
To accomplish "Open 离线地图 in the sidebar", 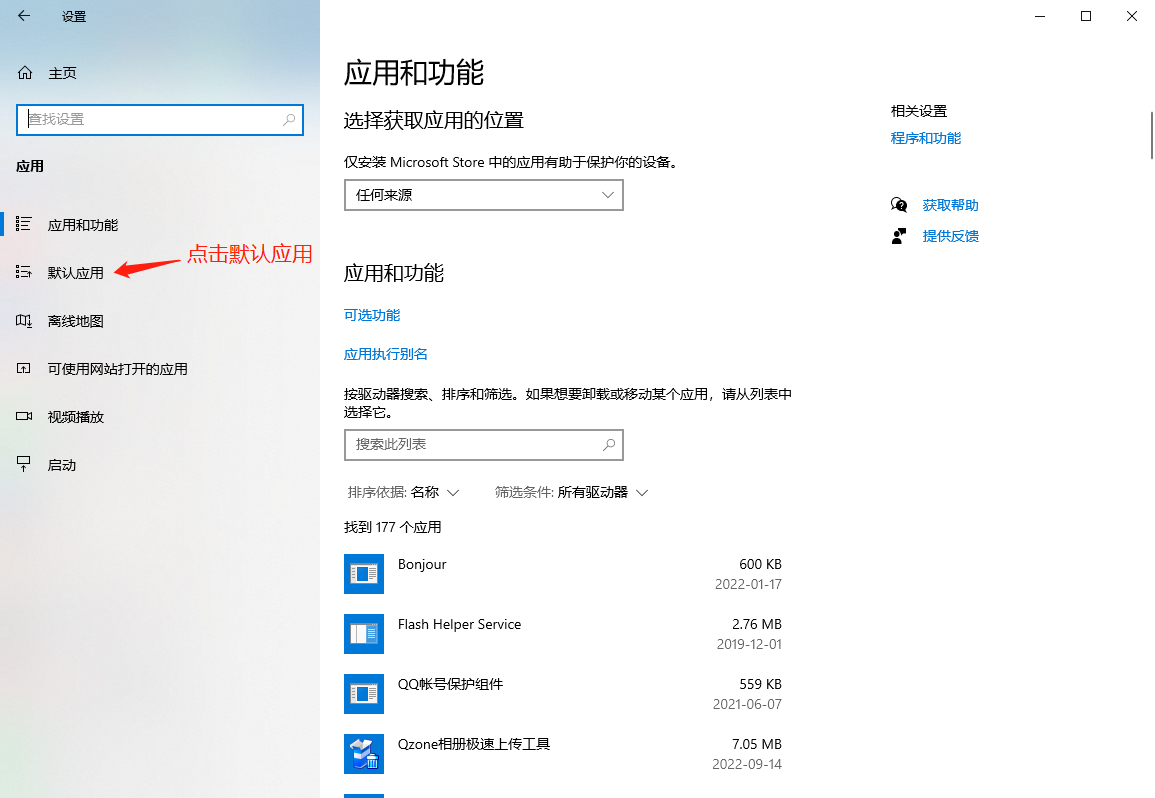I will (x=75, y=321).
